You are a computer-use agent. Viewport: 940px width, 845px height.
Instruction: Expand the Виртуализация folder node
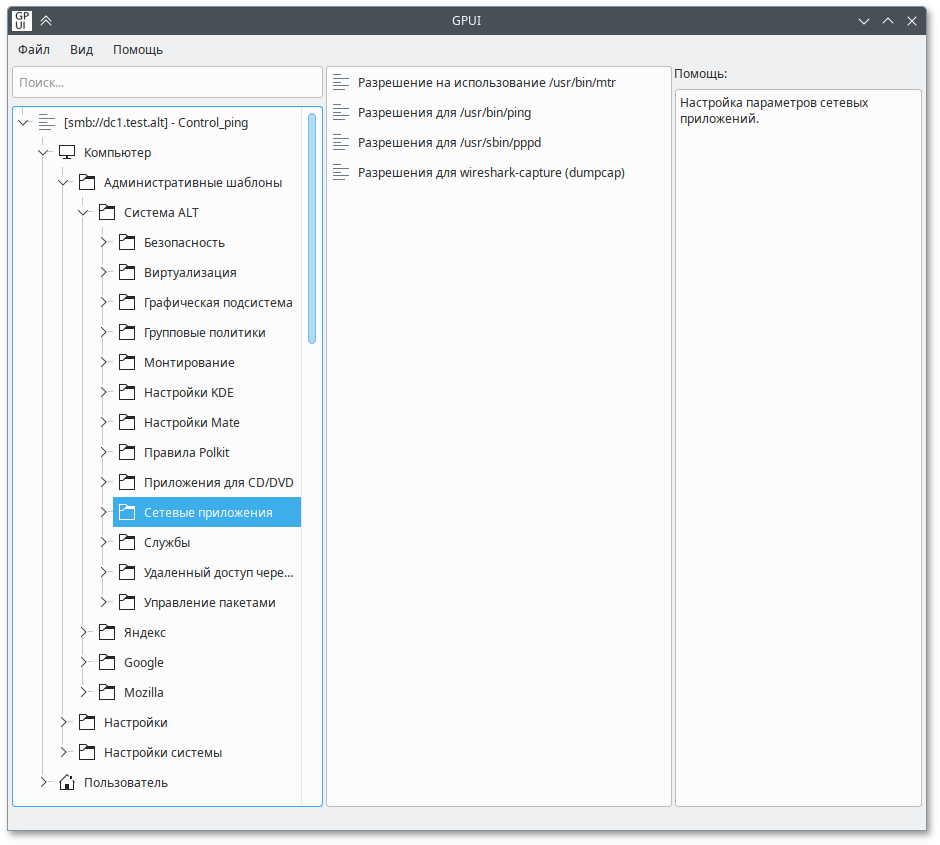coord(103,272)
